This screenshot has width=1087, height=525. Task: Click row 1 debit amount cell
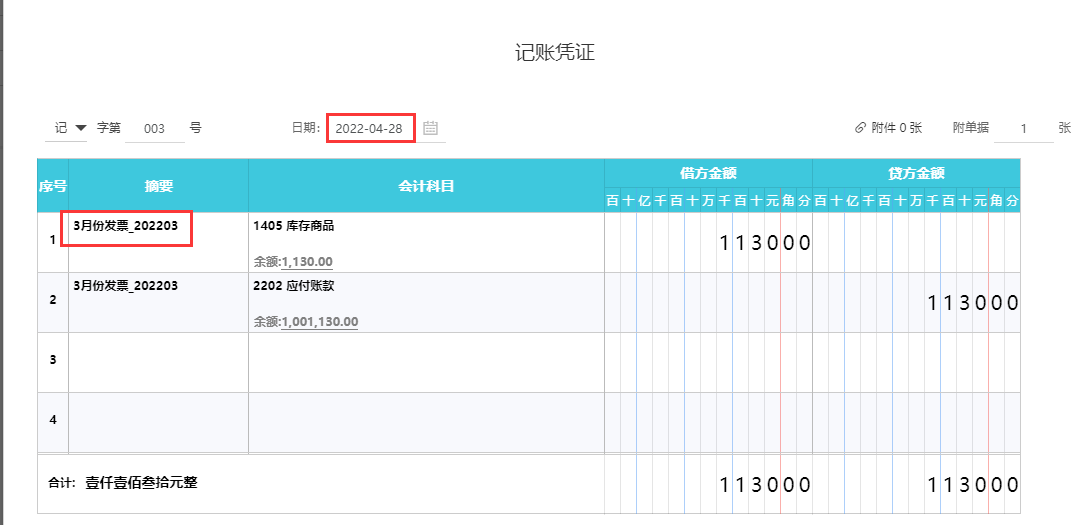[708, 242]
